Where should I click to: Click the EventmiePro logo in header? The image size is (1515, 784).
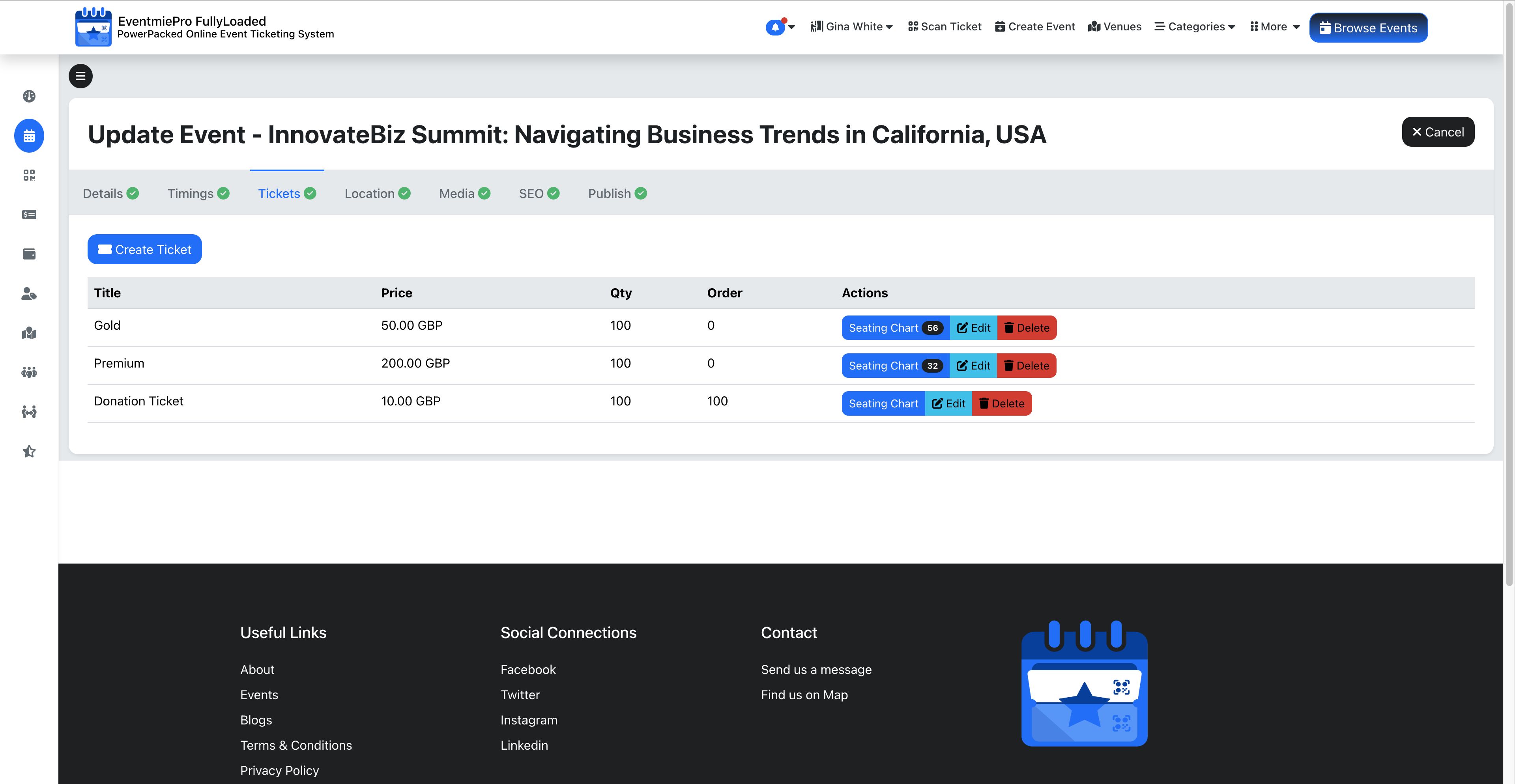tap(93, 27)
